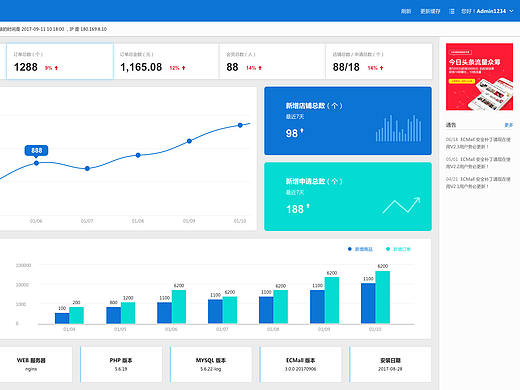Click the ECMall 版本 3.0.0 info card
This screenshot has height=390, width=520.
300,364
